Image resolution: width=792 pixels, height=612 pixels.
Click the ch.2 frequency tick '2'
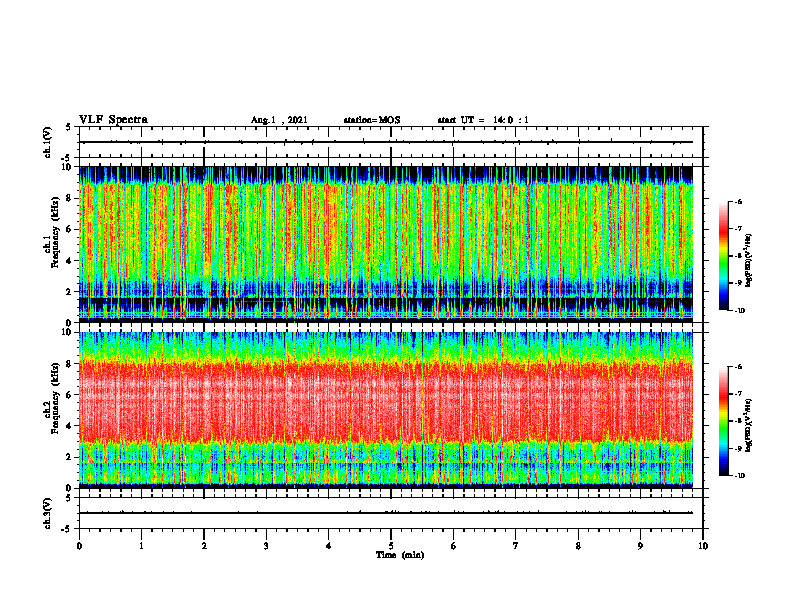[69, 457]
